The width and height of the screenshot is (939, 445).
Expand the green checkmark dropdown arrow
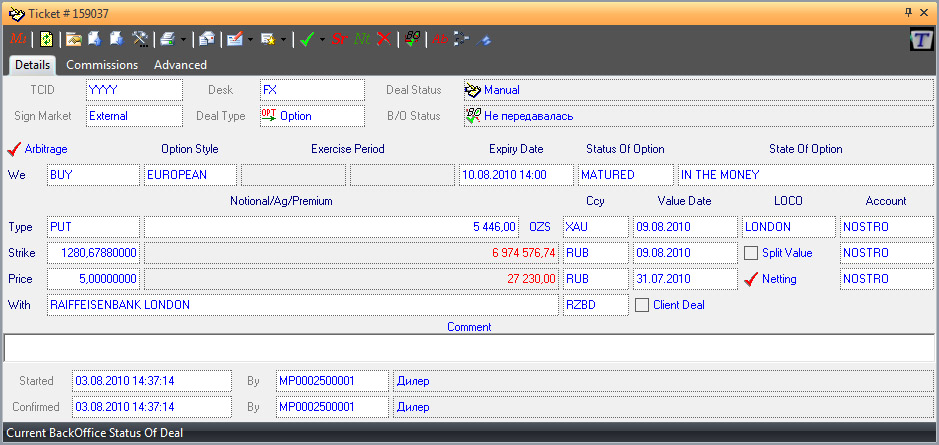coord(322,40)
